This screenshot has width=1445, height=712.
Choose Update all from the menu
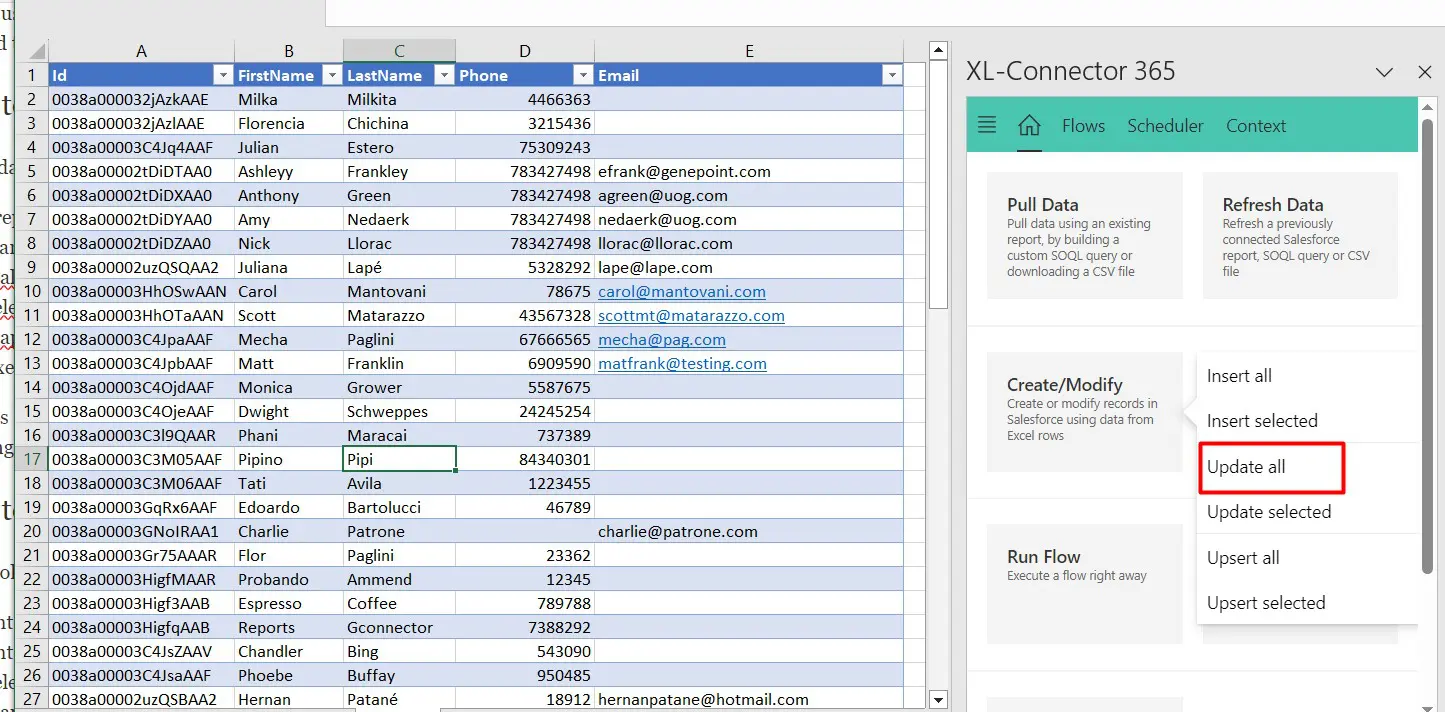coord(1246,467)
